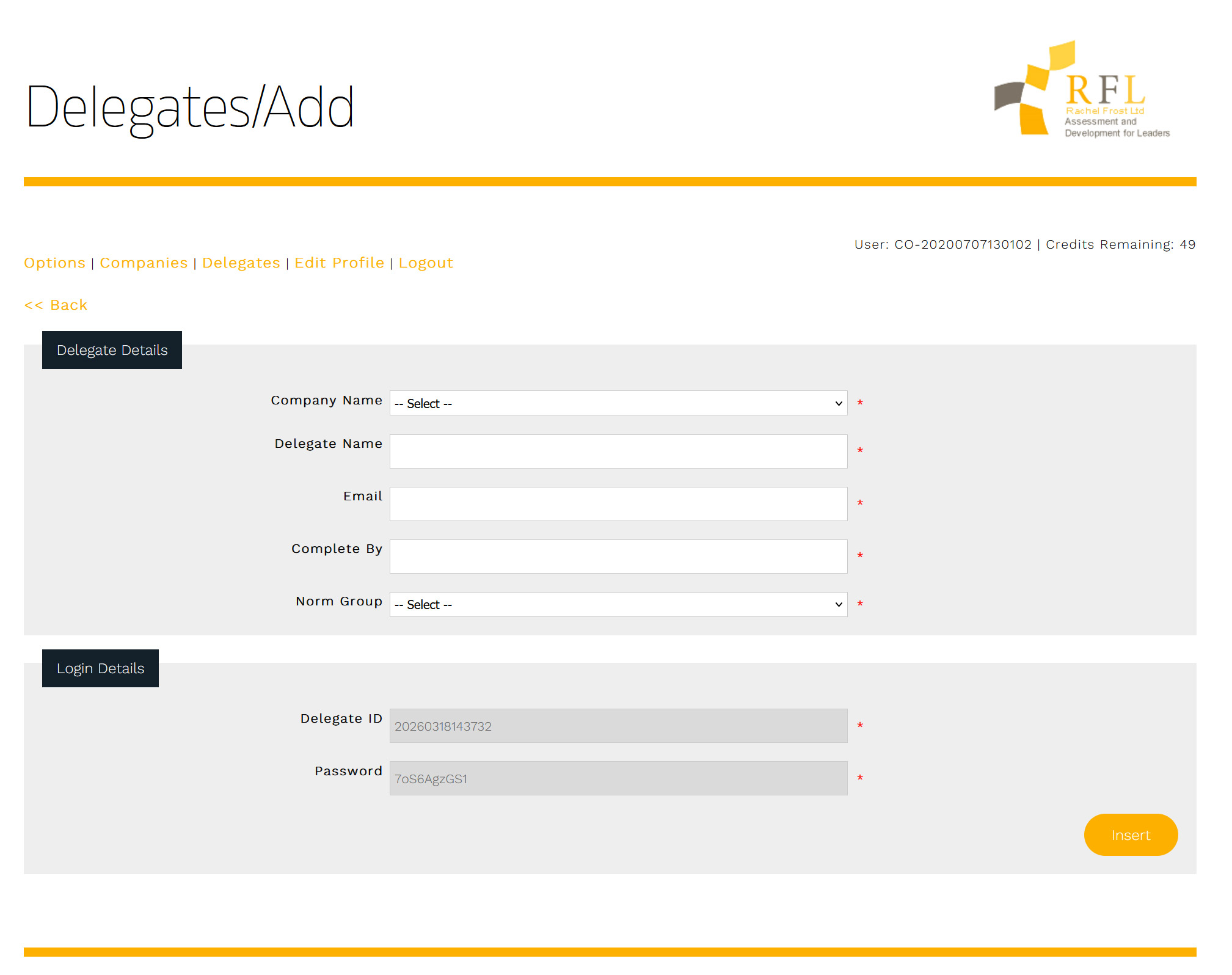Click the << Back link
The image size is (1232, 975).
coord(56,305)
